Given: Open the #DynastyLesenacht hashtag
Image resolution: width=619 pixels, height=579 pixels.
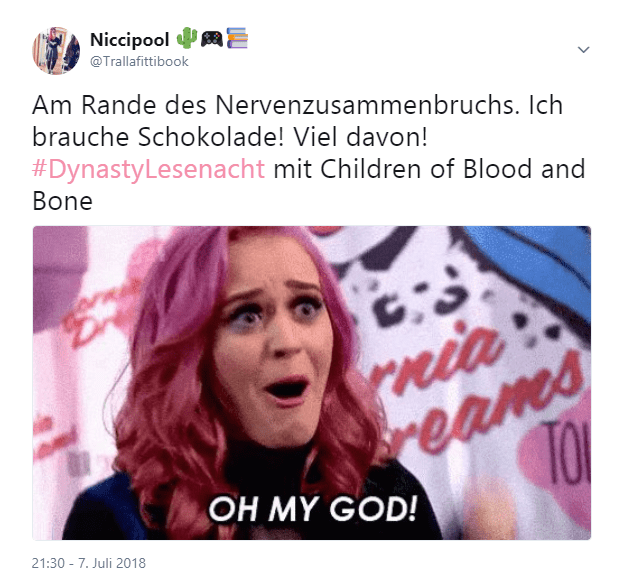Looking at the screenshot, I should tap(148, 169).
